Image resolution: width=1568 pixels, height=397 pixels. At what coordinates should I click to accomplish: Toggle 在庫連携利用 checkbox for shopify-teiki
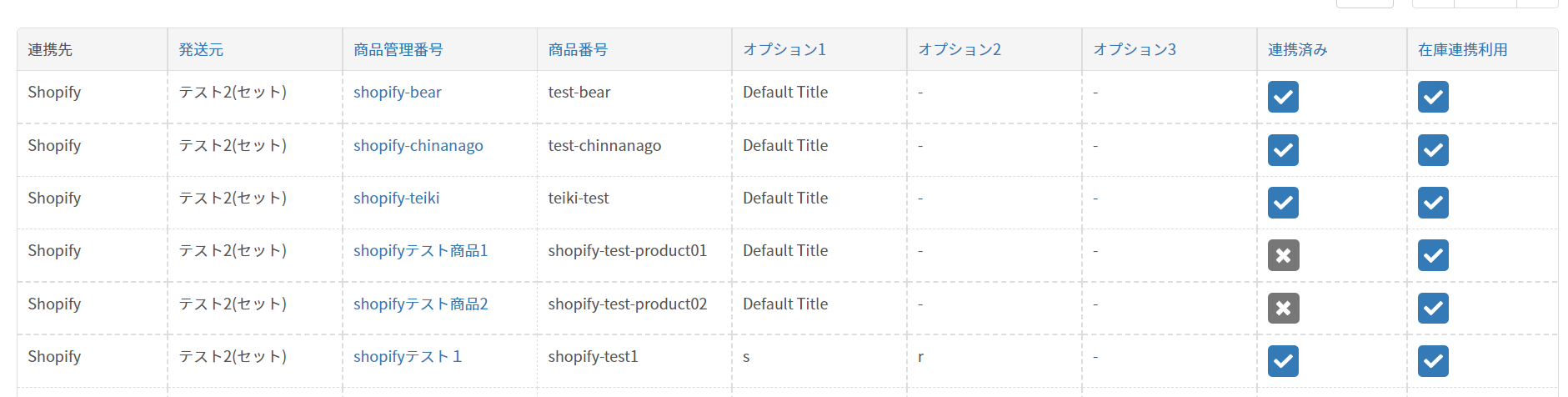pyautogui.click(x=1433, y=203)
